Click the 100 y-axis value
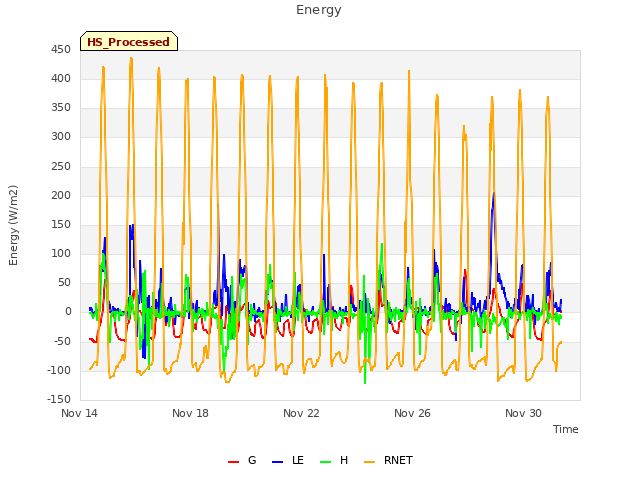 point(61,253)
